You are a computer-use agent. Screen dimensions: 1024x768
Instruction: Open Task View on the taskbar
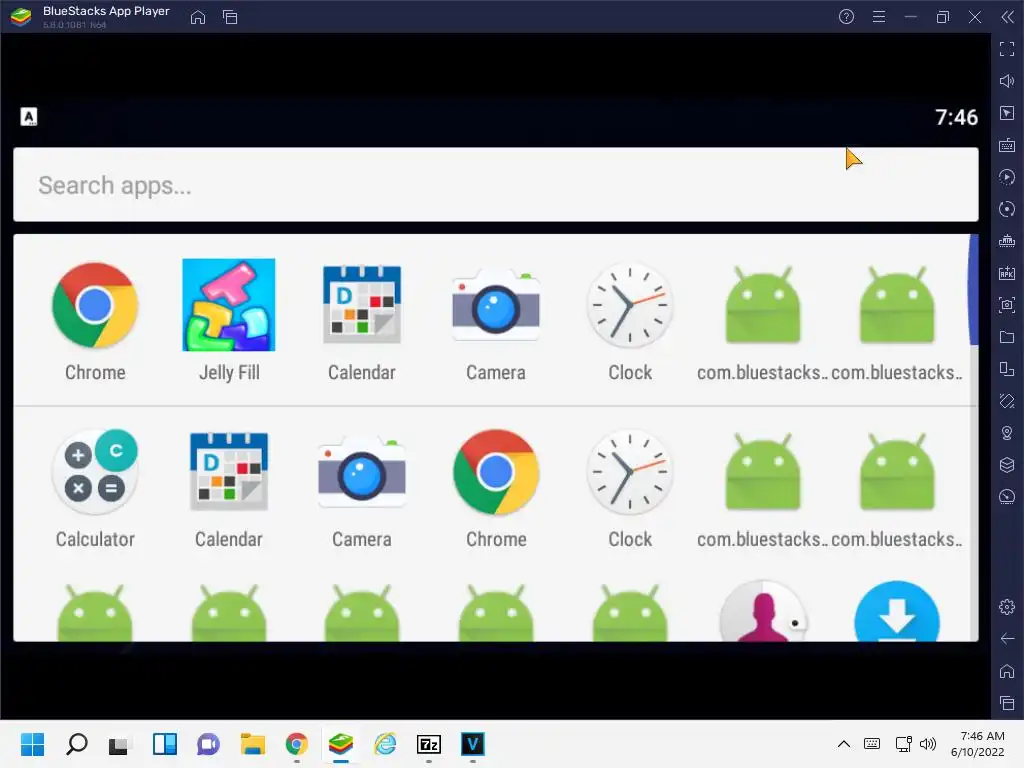(119, 744)
